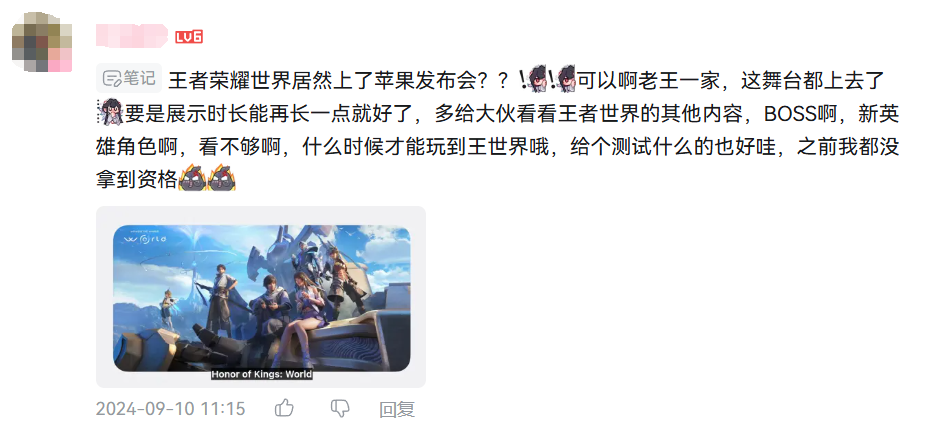Dislike the comment with the thumbs-down icon

click(339, 408)
